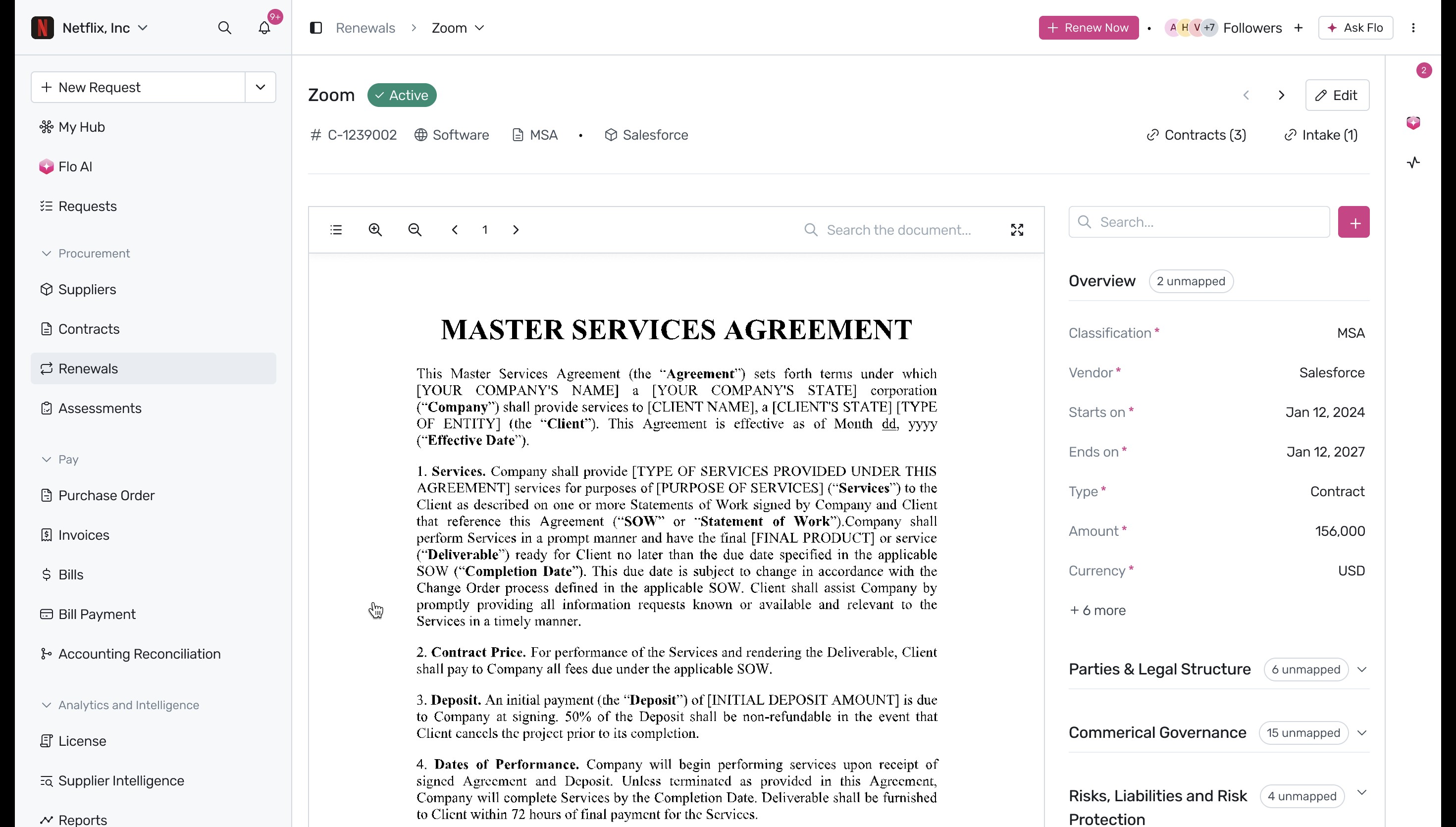The image size is (1456, 827).
Task: Click the page number 1 field
Action: click(485, 229)
